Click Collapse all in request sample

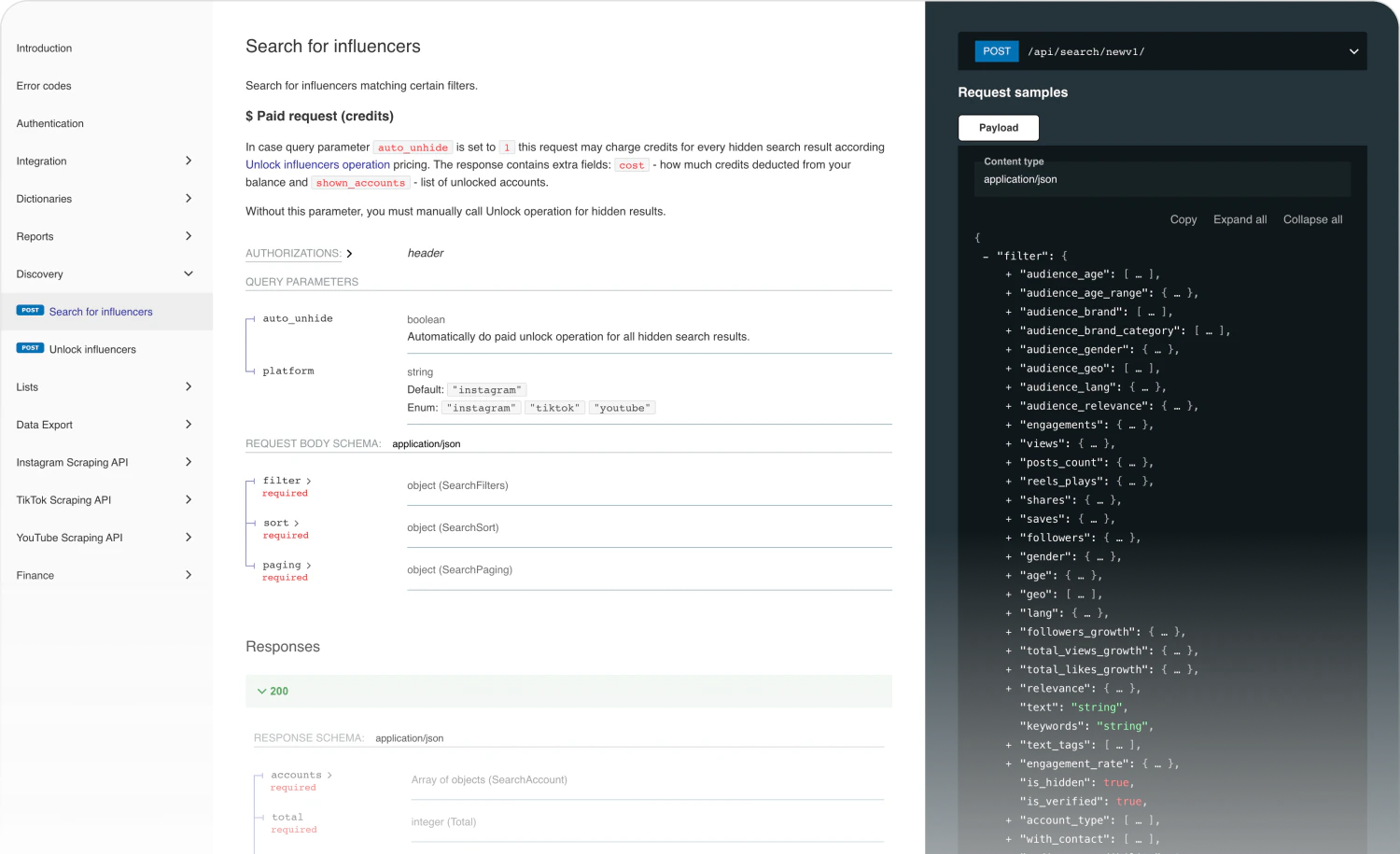(x=1312, y=219)
